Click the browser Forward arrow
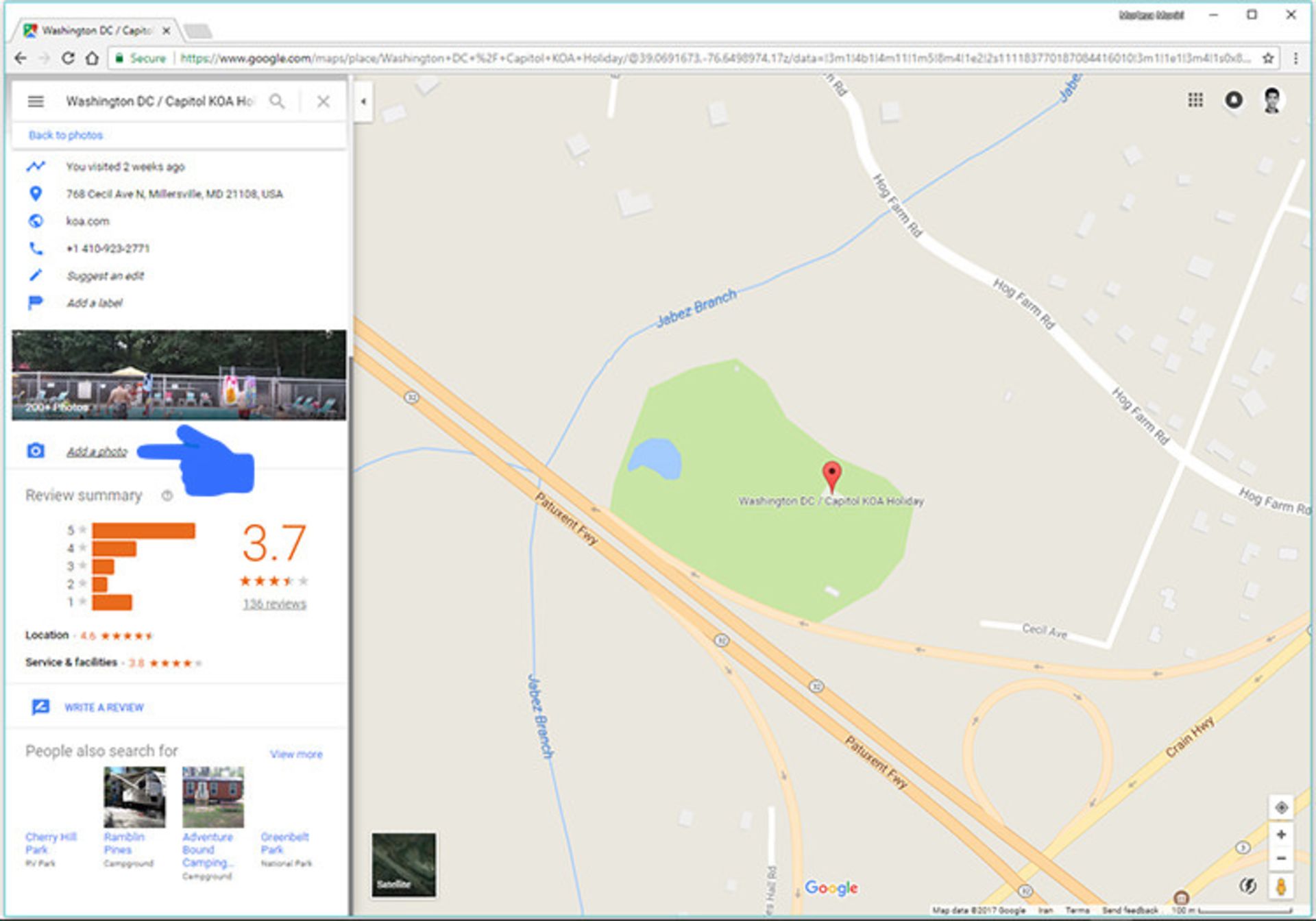Image resolution: width=1316 pixels, height=921 pixels. (45, 58)
